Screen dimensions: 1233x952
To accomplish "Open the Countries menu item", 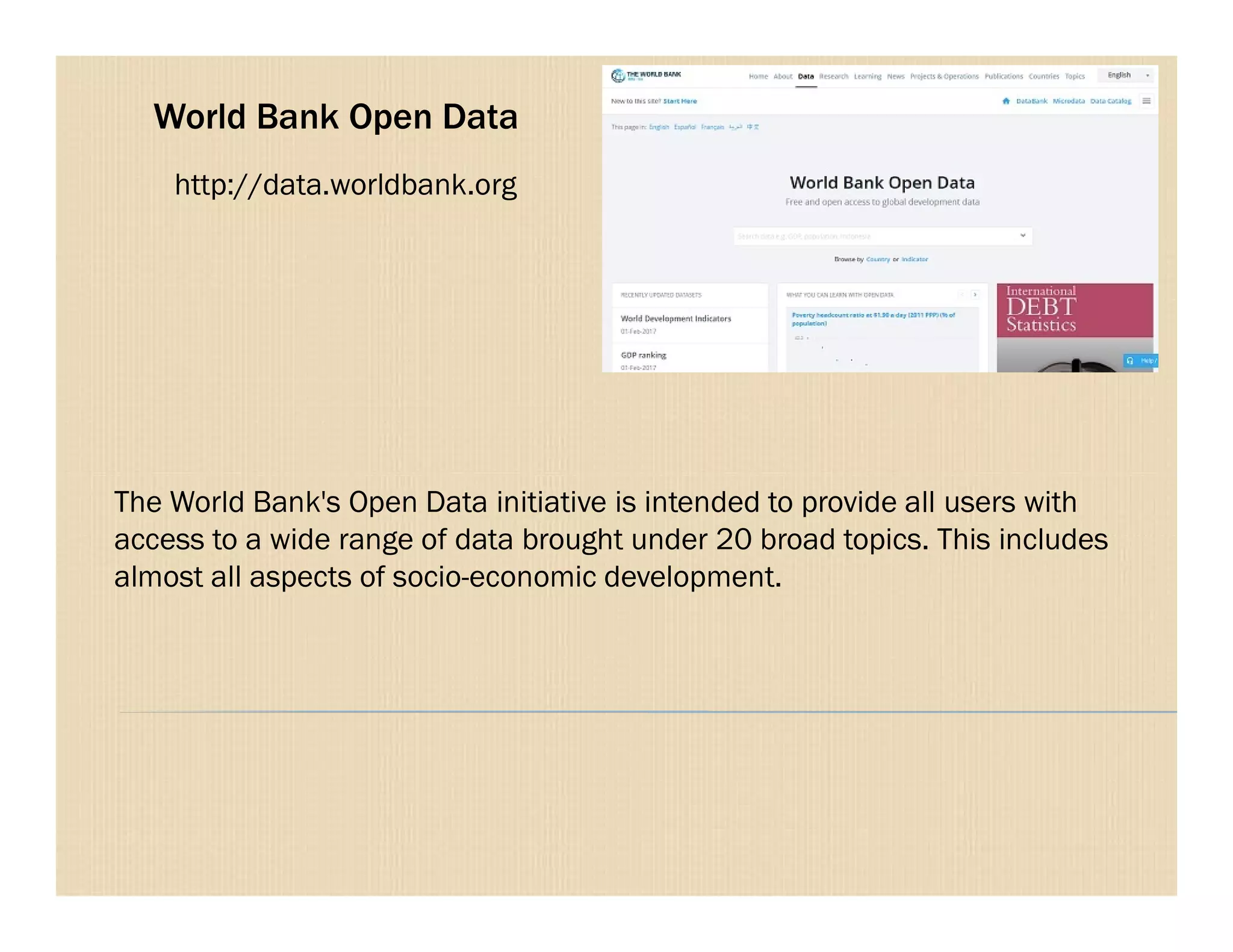I will [x=1043, y=76].
